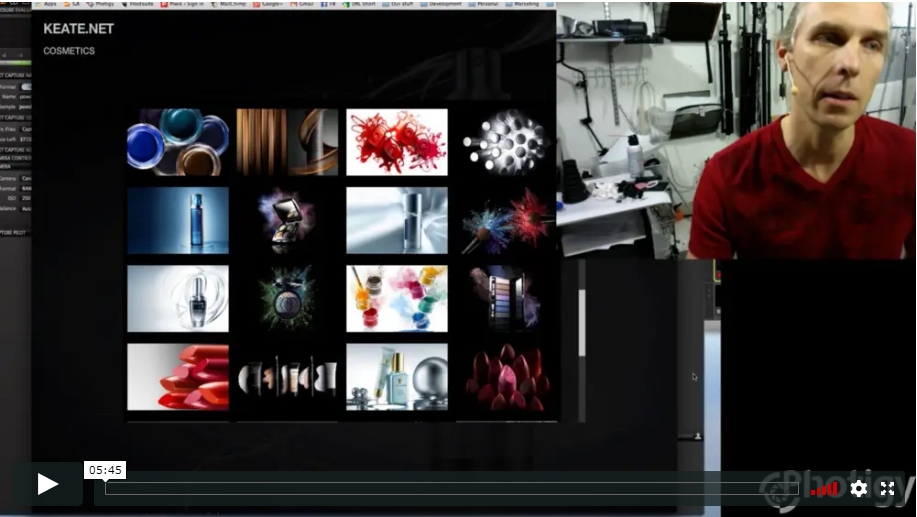
Task: Open compact with purple powder burst thumbnail
Action: 287,220
